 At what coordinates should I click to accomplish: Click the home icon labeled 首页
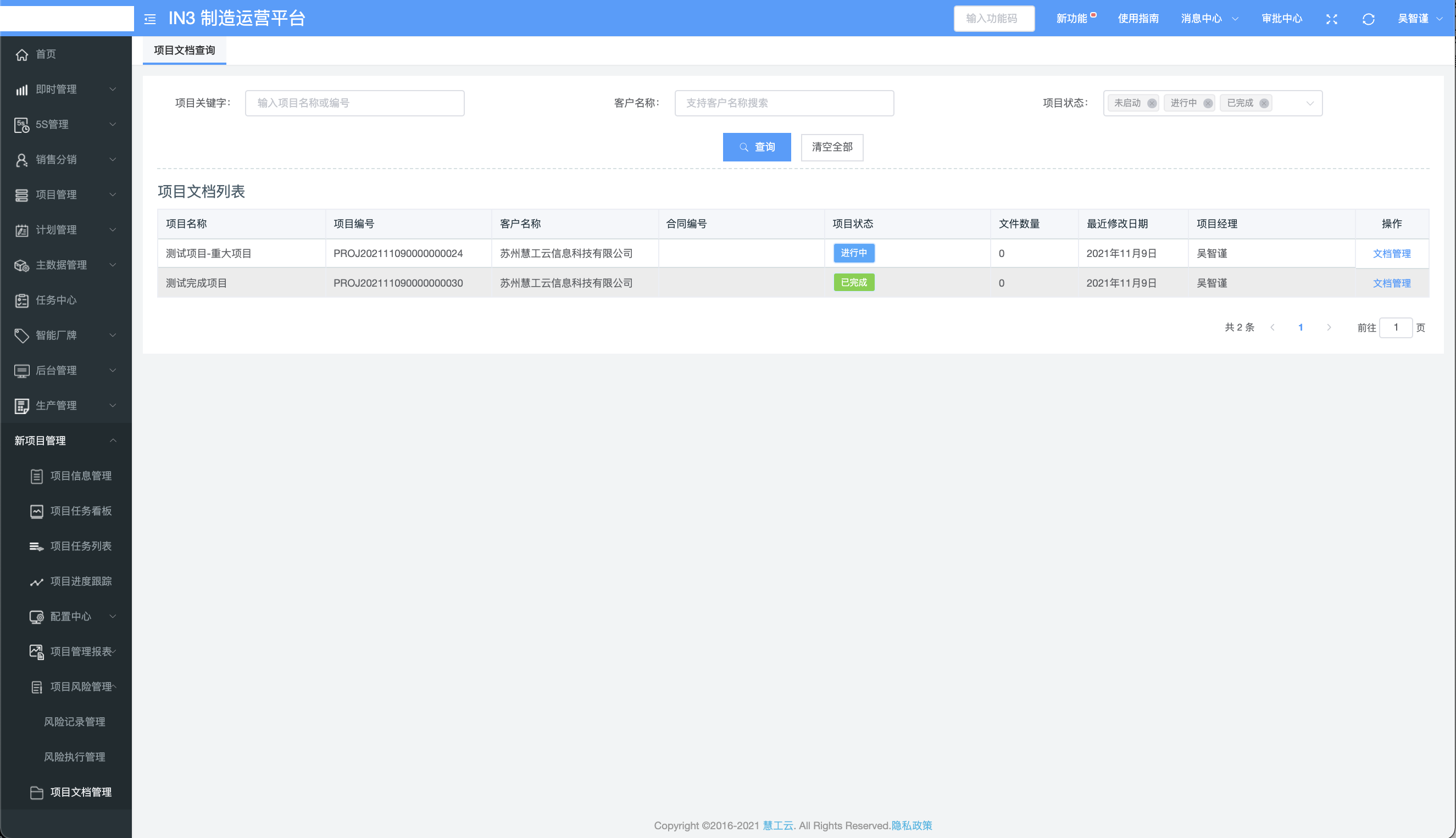[22, 54]
